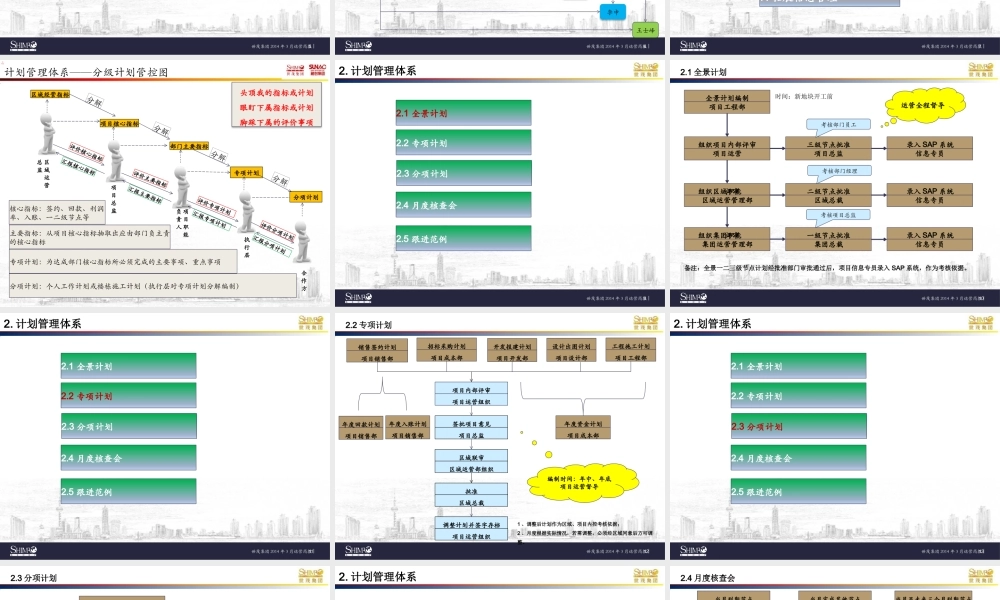Select the 三级节点批准 项目总监 box
The image size is (1000, 600).
coord(828,149)
